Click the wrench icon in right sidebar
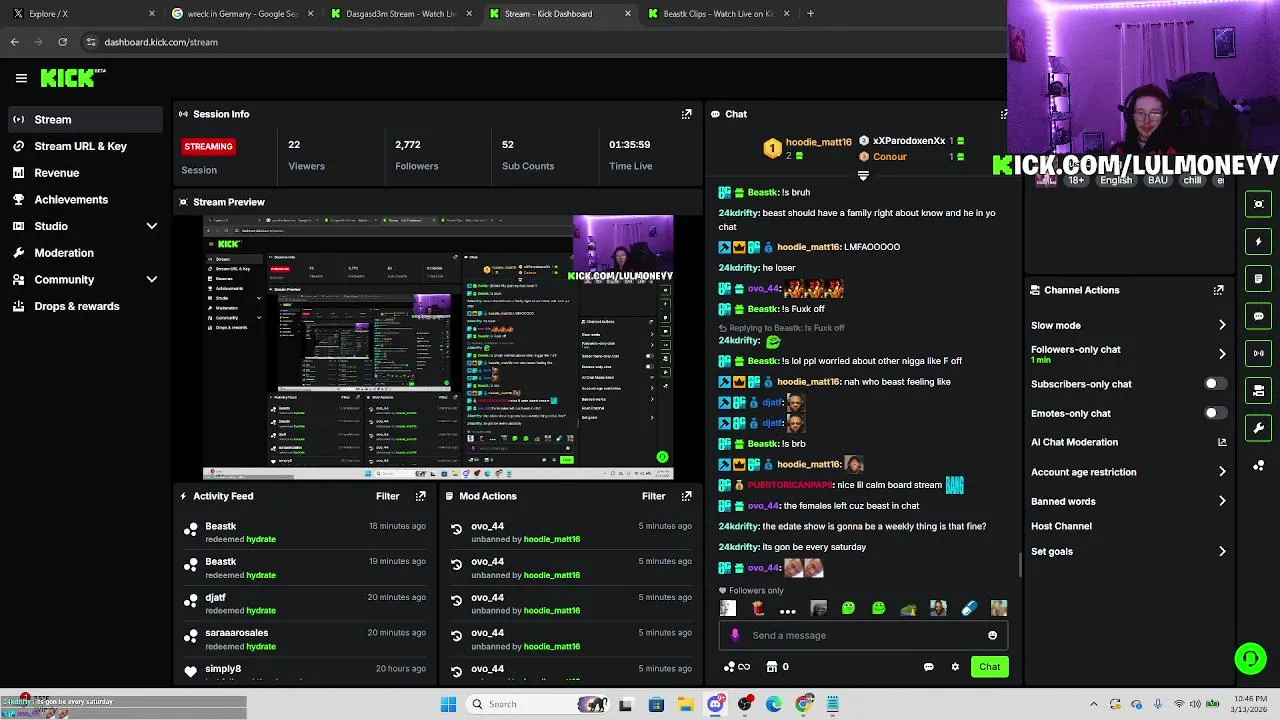Image resolution: width=1280 pixels, height=720 pixels. tap(1259, 428)
